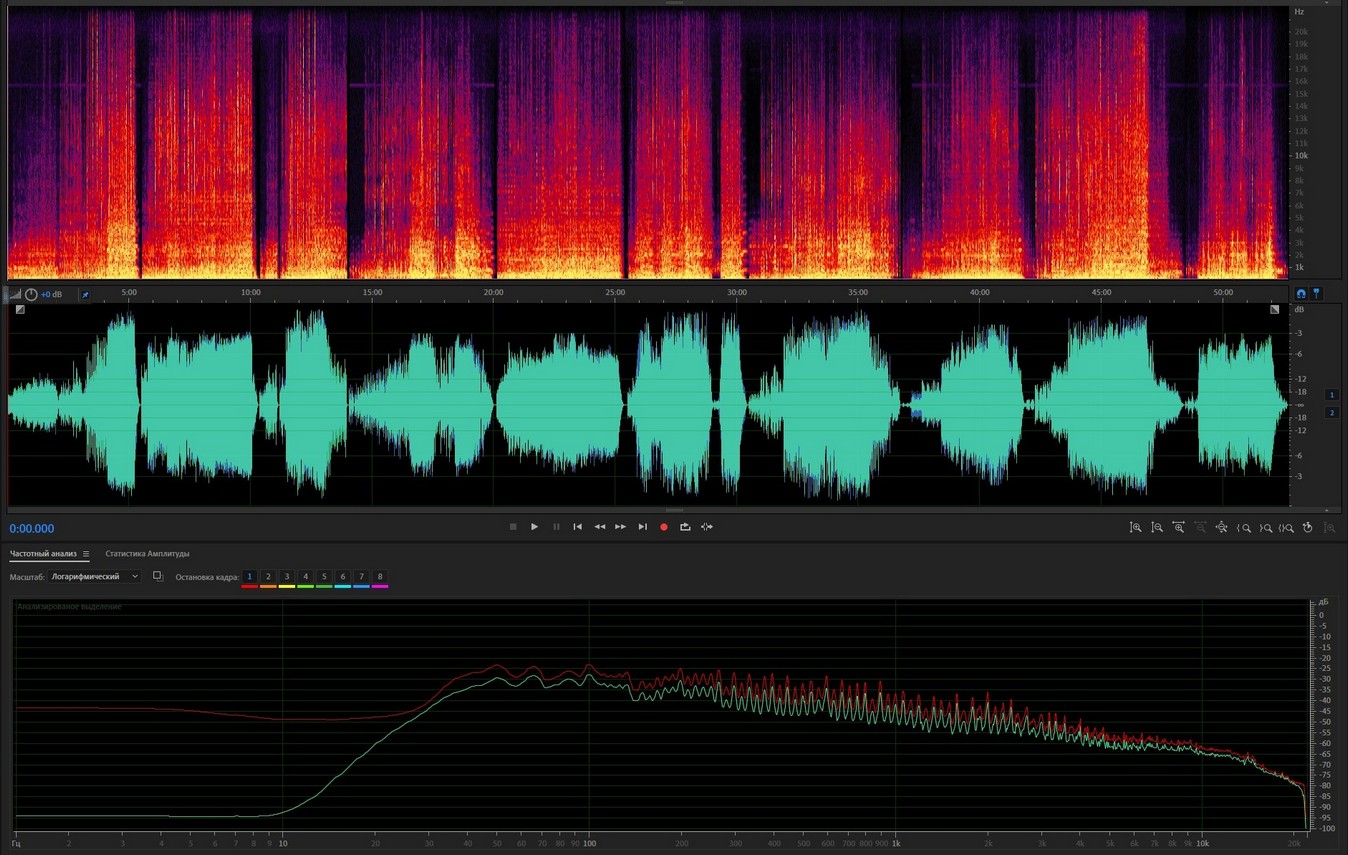This screenshot has height=855, width=1348.
Task: Toggle the HUD pin icon
Action: click(x=84, y=295)
